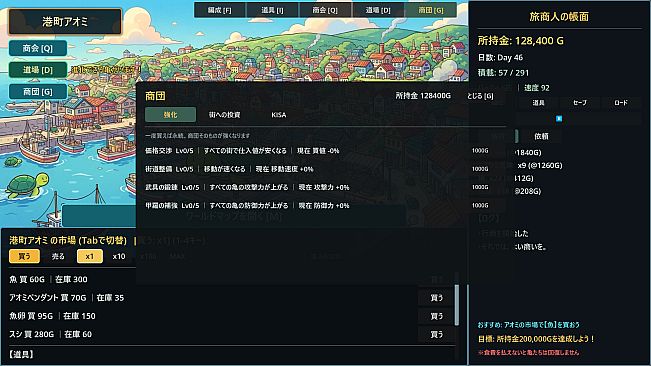Open the 編成 [F] top tab
This screenshot has height=366, width=651.
220,10
